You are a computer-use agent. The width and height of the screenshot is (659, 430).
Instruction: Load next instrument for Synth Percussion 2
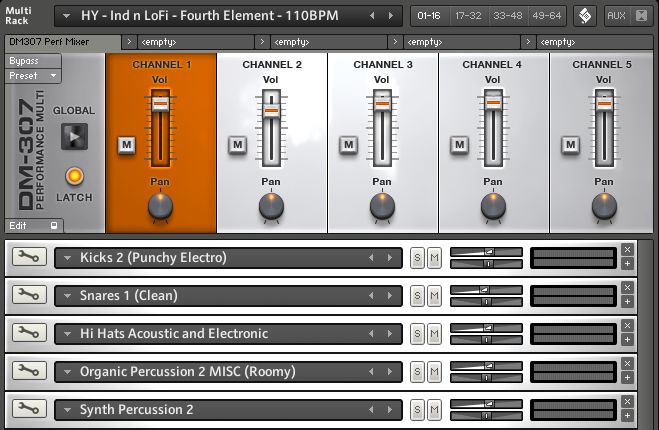coord(390,409)
